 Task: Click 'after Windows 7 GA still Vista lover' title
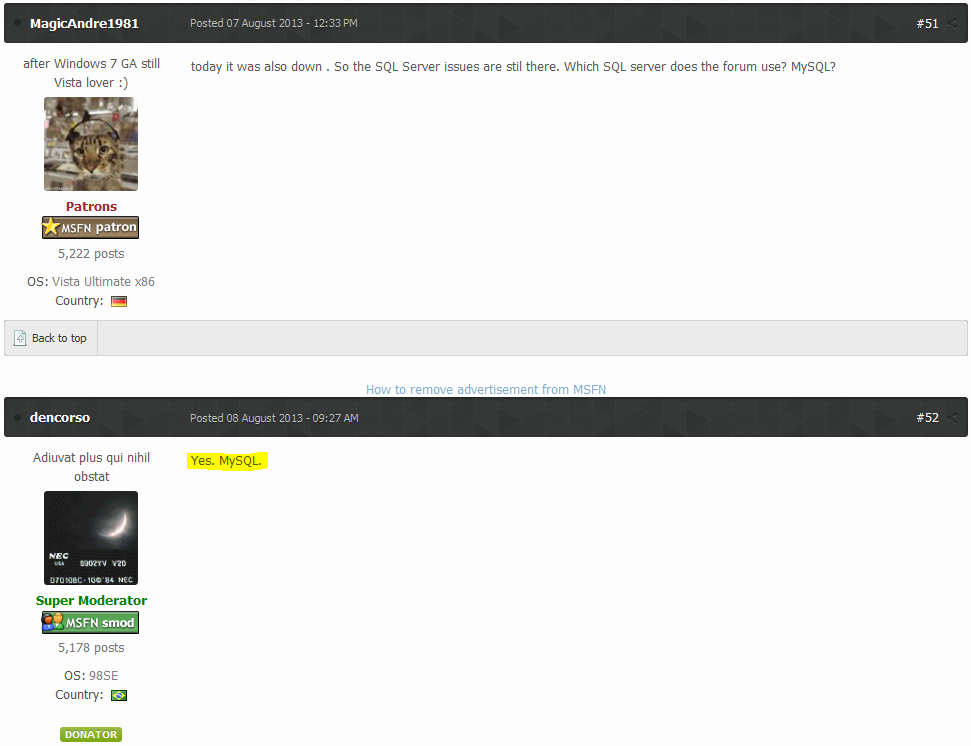coord(92,73)
